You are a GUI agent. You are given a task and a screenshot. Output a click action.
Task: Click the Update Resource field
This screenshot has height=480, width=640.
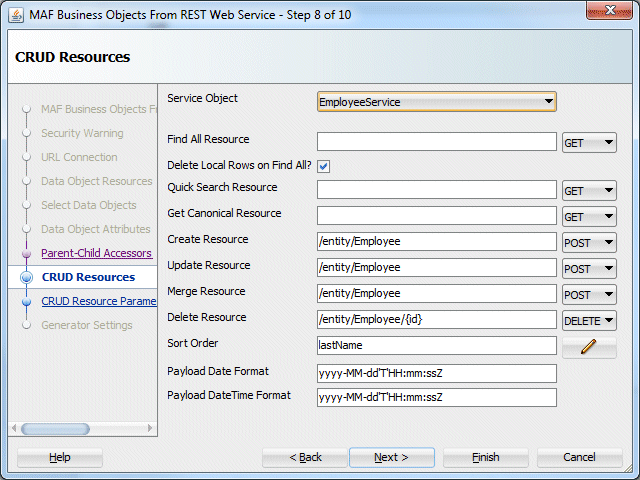(437, 268)
